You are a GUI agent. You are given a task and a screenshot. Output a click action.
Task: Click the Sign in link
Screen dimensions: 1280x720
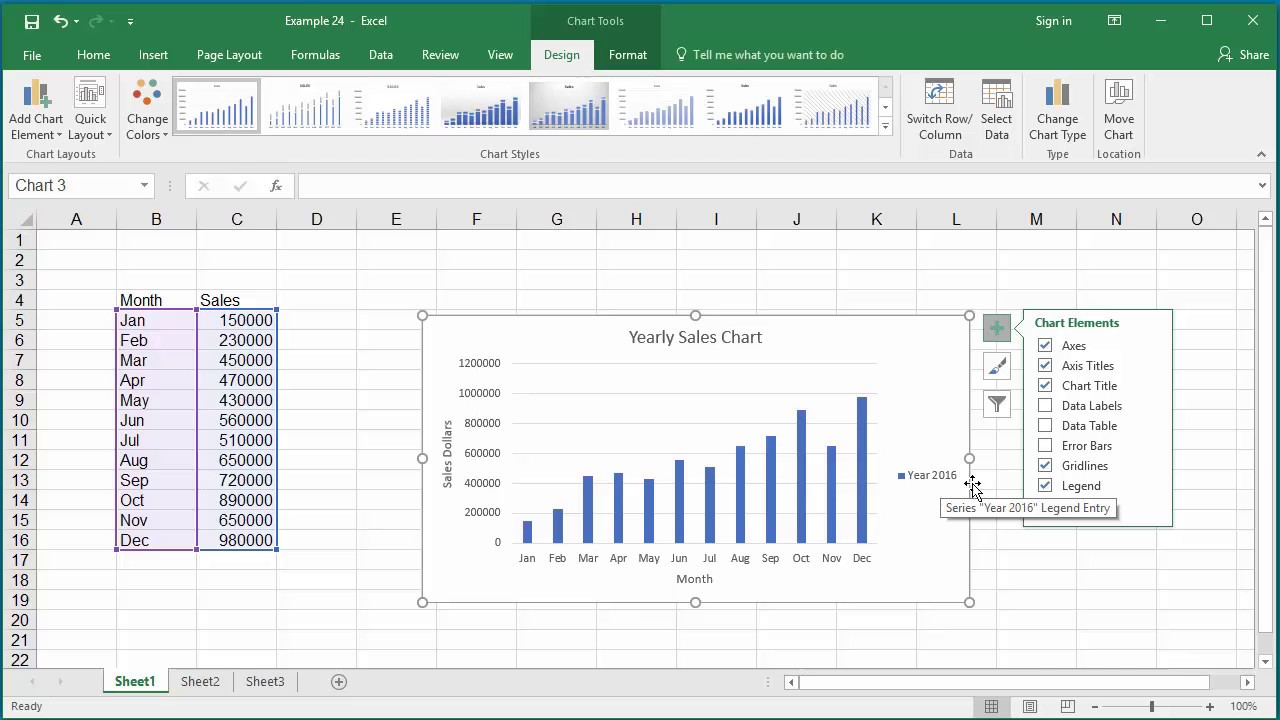(x=1053, y=21)
